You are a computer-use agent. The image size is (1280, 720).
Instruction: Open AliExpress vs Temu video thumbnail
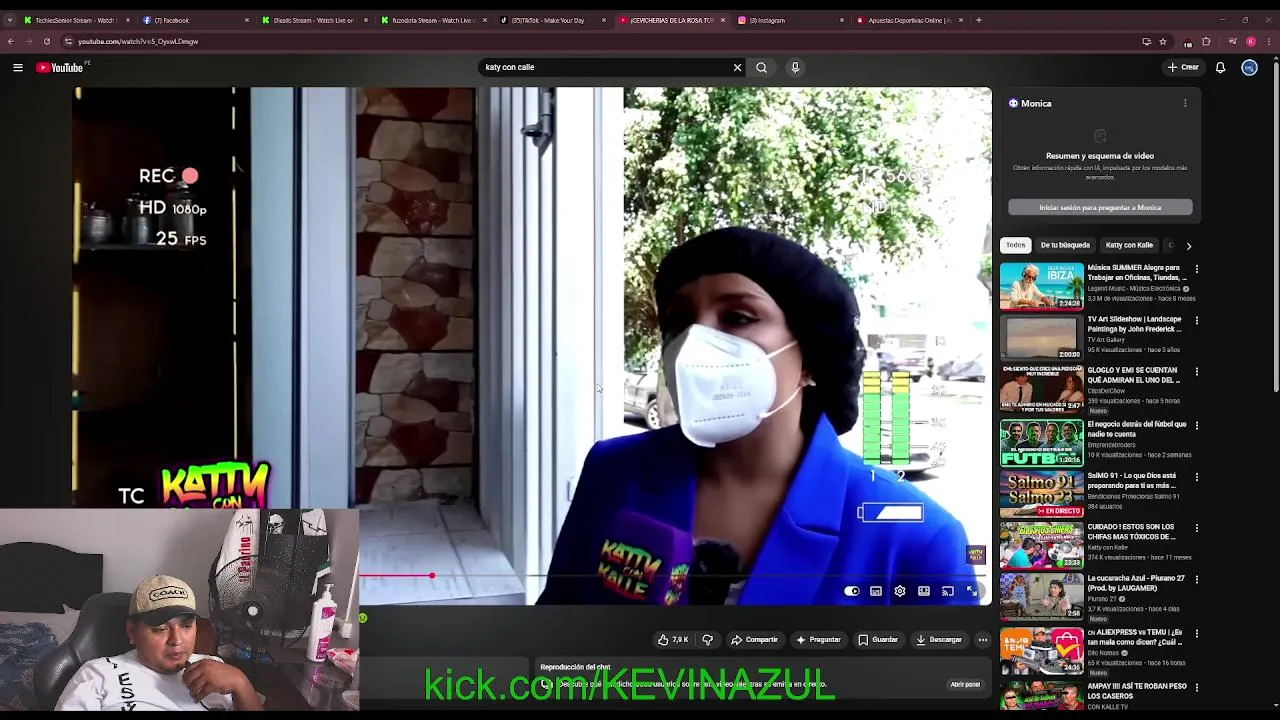[1041, 650]
